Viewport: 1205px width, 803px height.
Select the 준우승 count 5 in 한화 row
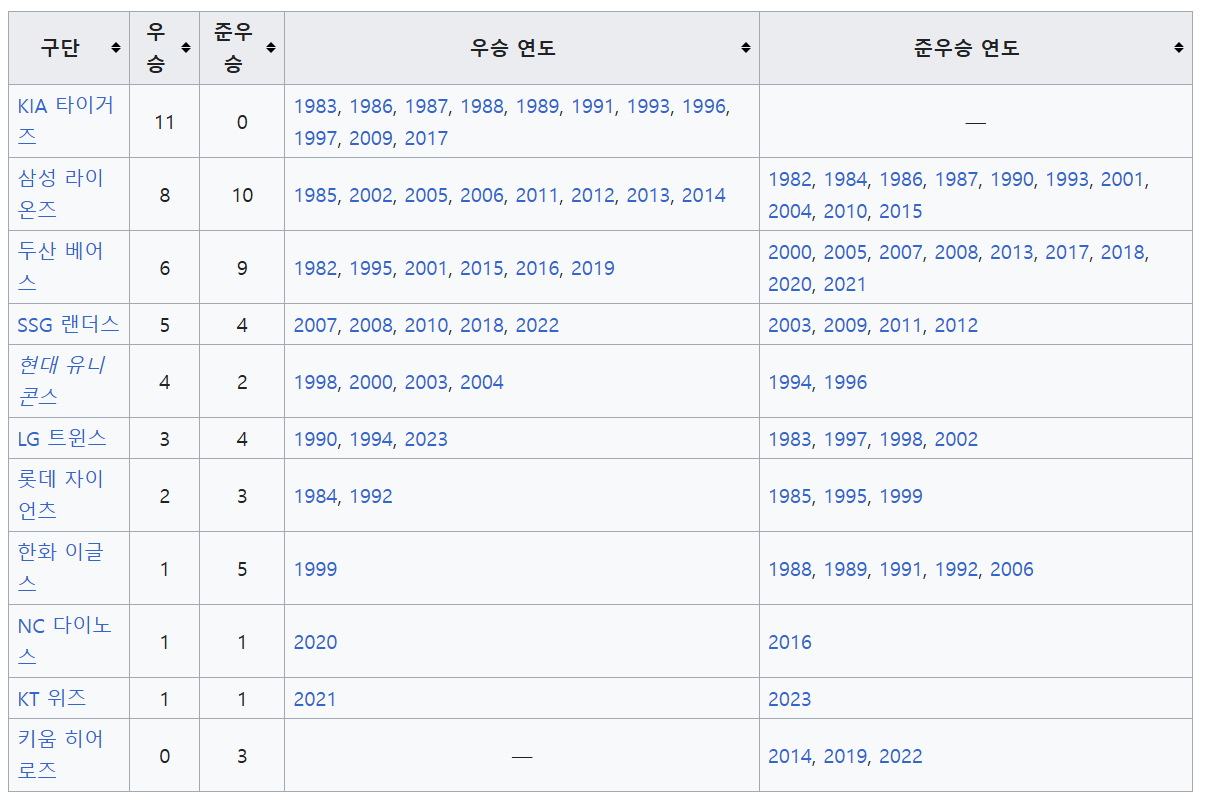point(242,569)
